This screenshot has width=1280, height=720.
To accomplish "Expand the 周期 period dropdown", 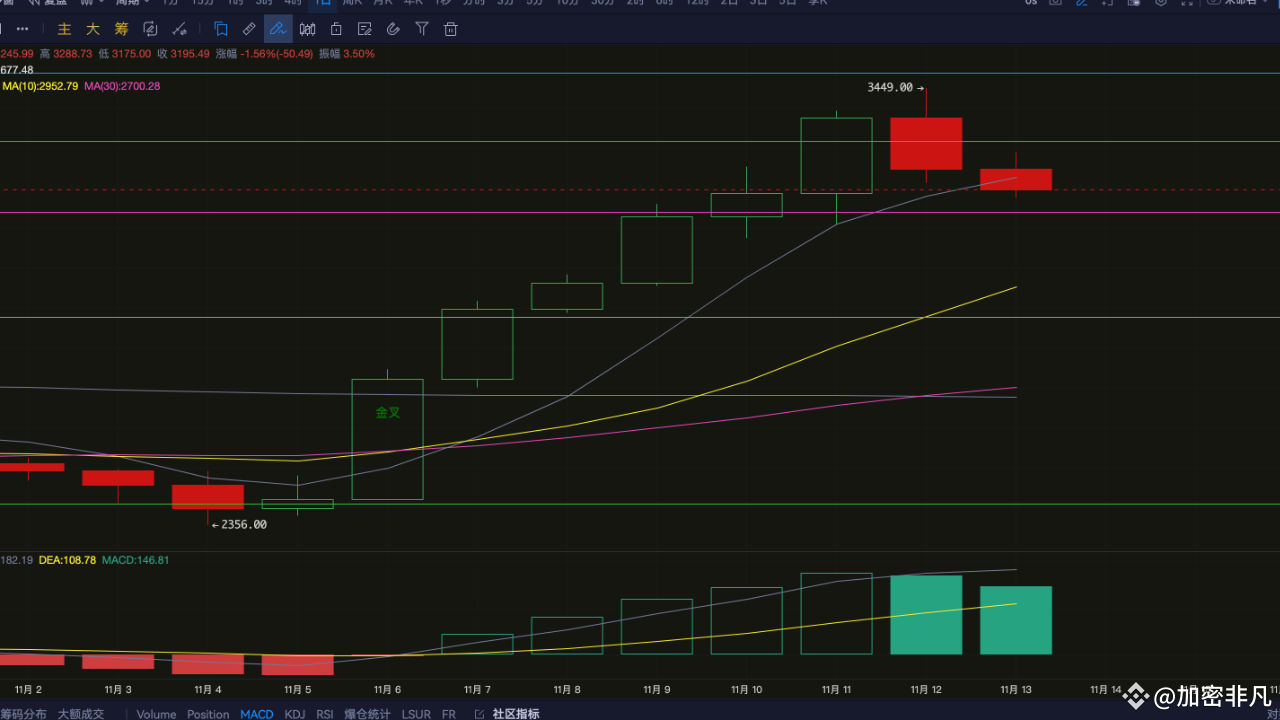I will click(135, 4).
